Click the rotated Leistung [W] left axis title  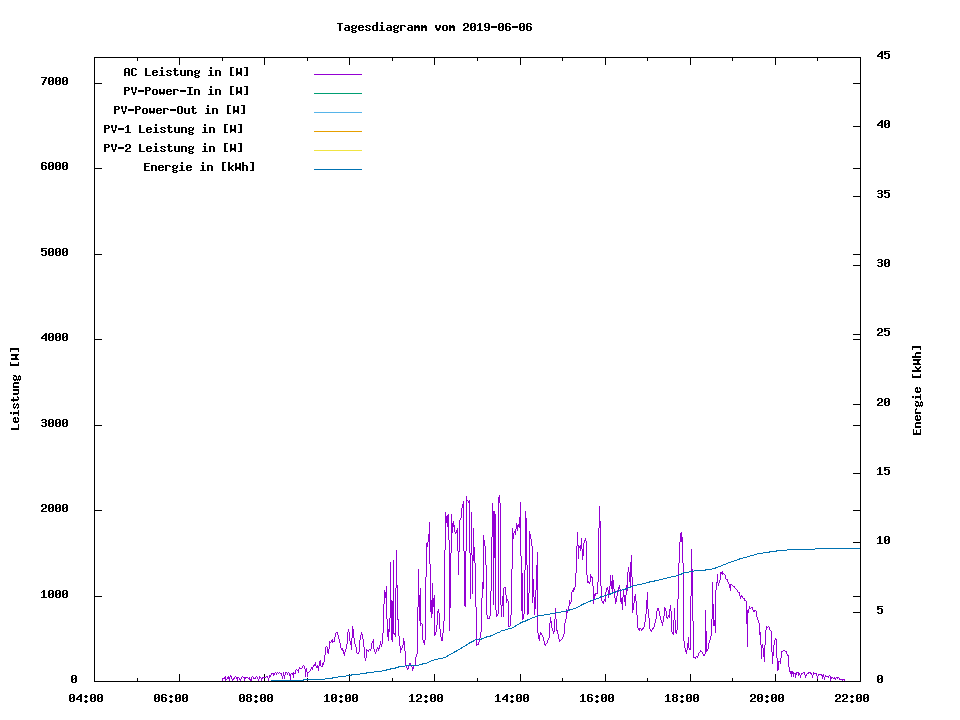tap(15, 389)
